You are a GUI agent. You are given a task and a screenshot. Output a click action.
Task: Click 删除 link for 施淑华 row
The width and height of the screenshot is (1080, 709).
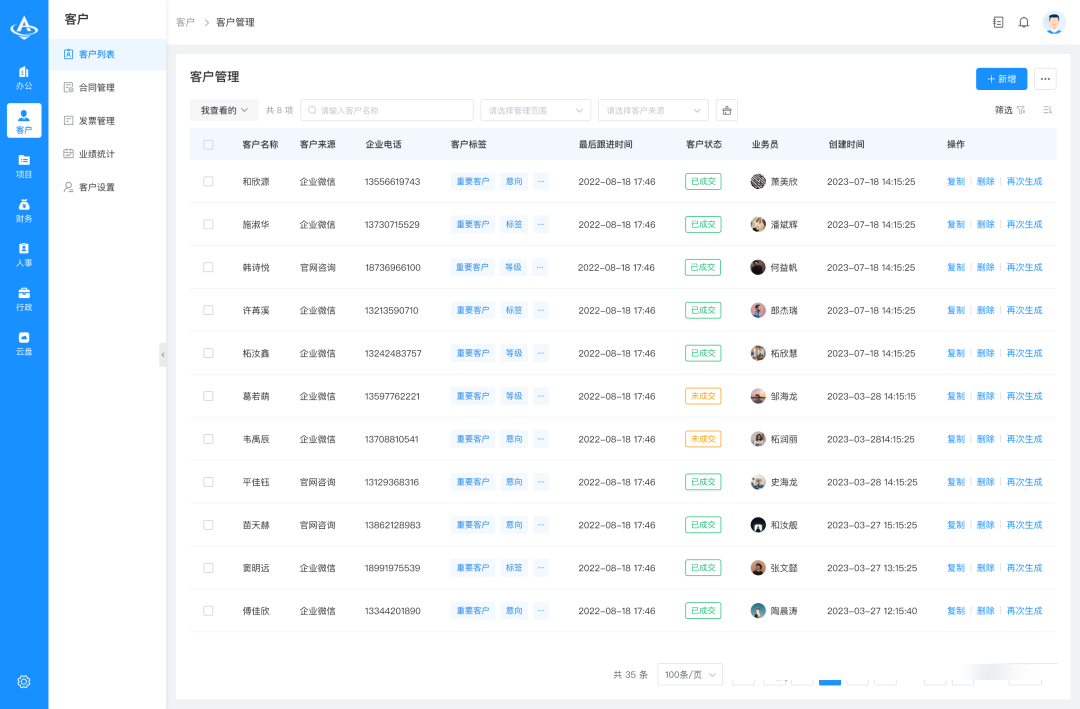[985, 225]
